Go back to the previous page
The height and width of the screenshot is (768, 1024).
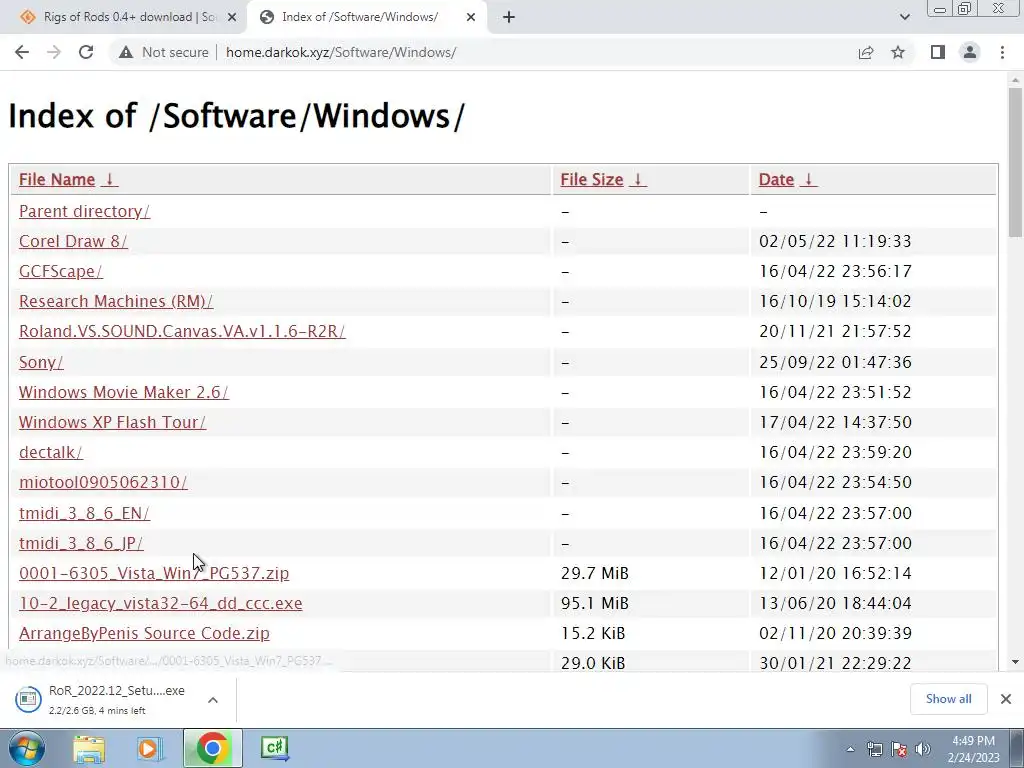tap(22, 52)
